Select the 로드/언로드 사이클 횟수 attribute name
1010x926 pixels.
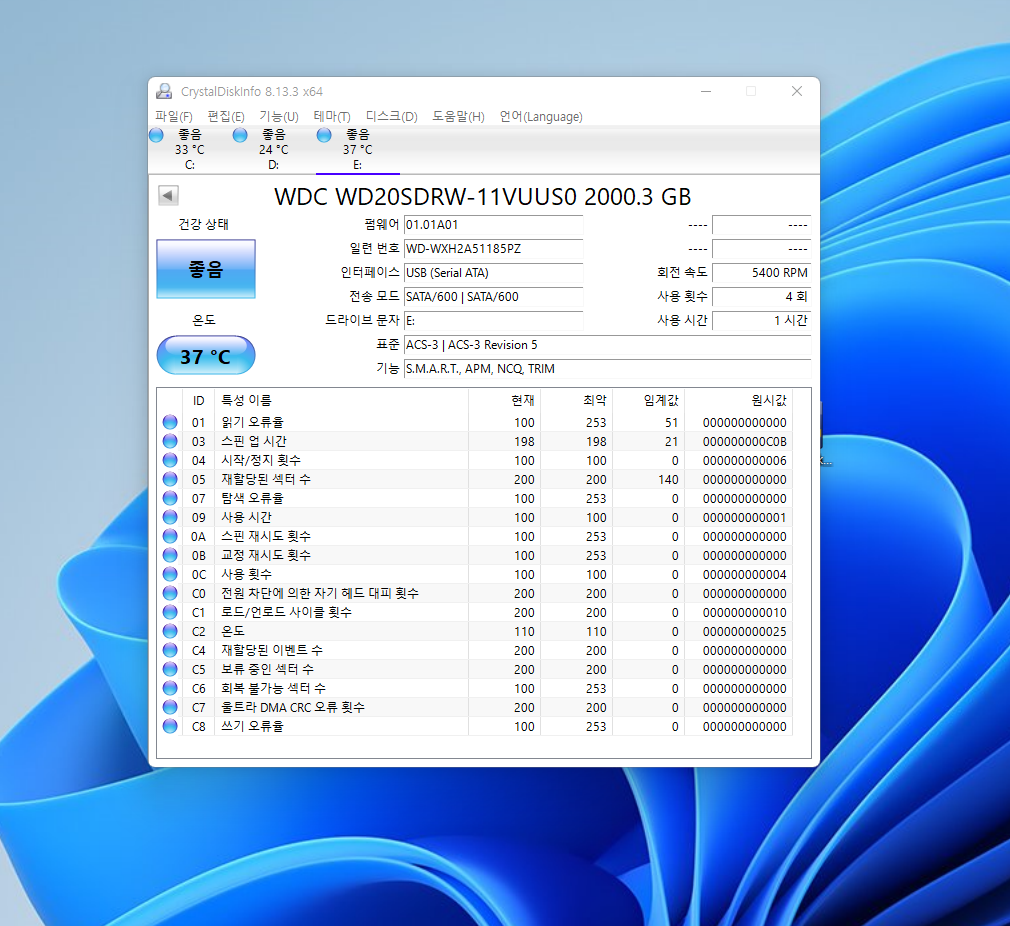287,612
